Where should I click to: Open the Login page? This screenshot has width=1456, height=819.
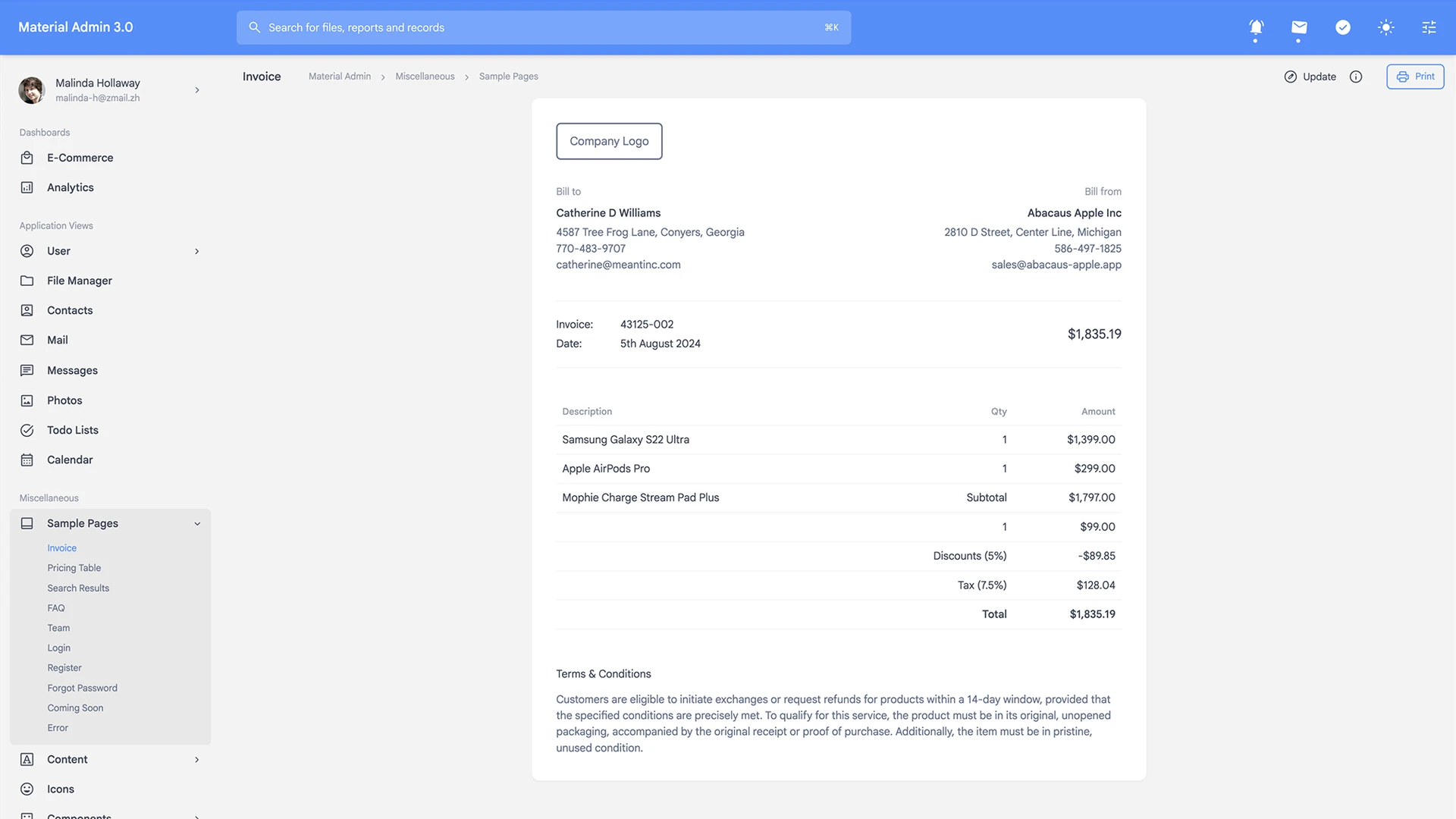pos(58,648)
